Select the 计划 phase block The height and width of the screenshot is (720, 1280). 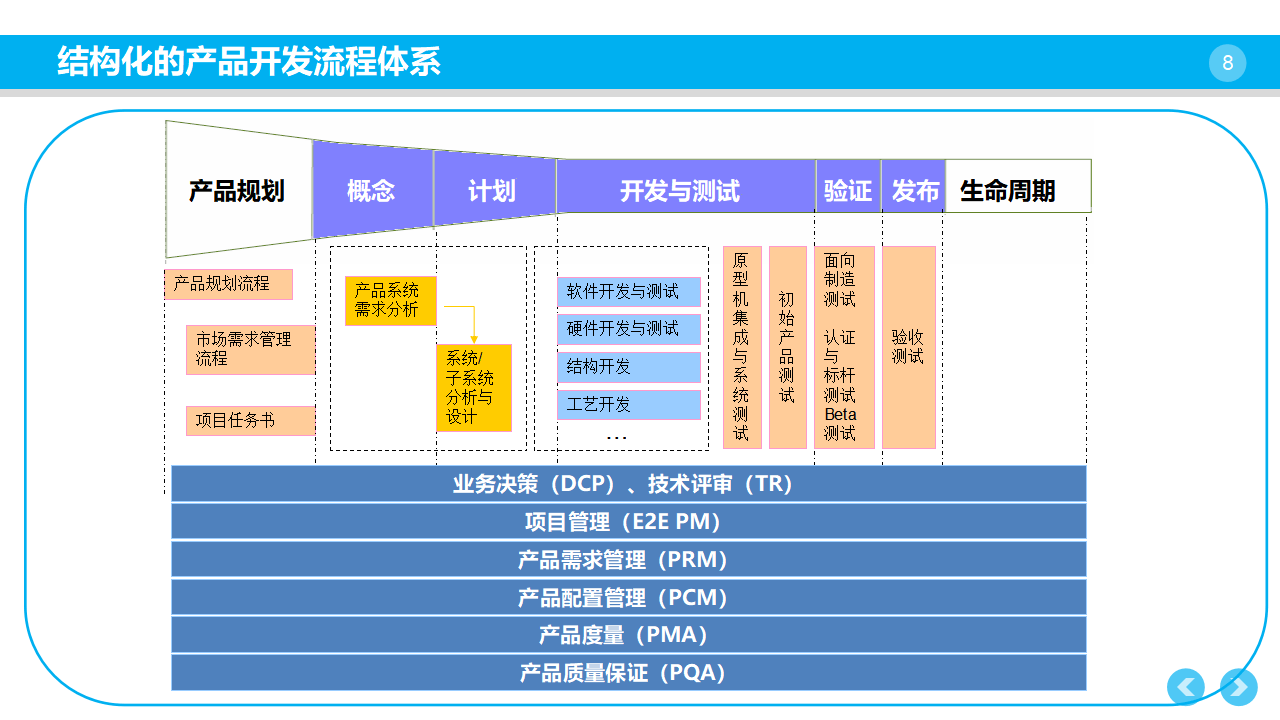pyautogui.click(x=494, y=190)
